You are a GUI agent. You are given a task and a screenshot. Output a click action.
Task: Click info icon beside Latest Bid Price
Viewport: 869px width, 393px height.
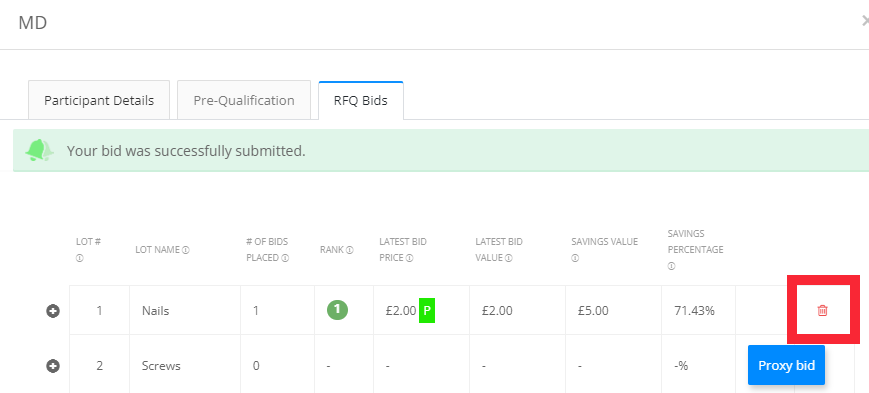(409, 258)
